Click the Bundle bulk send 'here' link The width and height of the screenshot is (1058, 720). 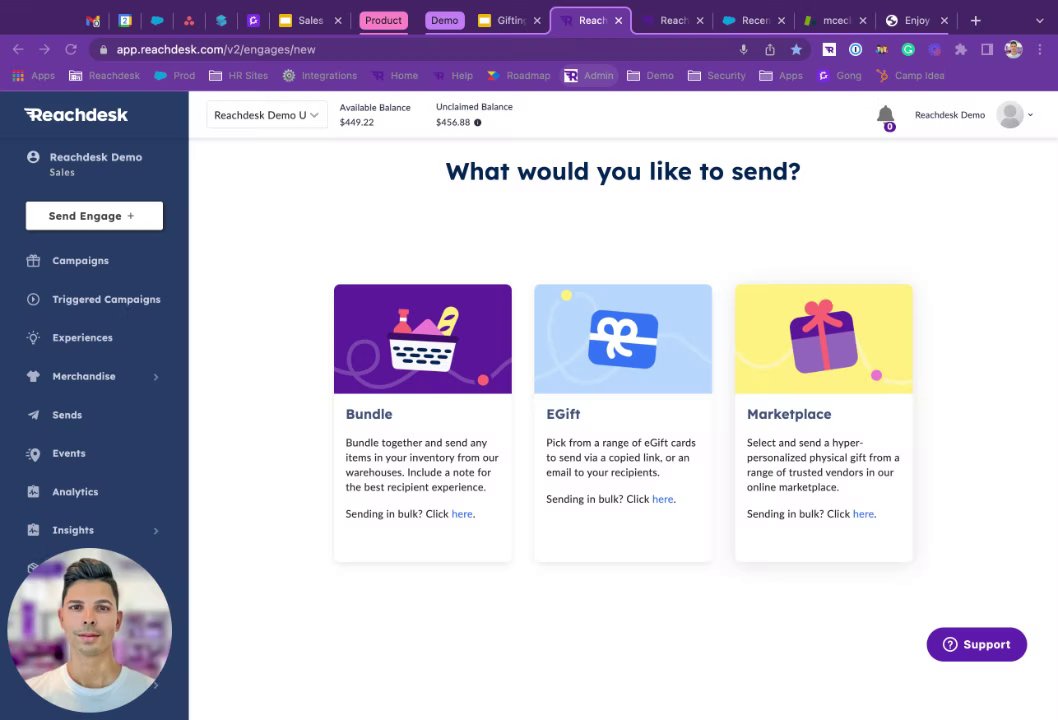point(462,514)
